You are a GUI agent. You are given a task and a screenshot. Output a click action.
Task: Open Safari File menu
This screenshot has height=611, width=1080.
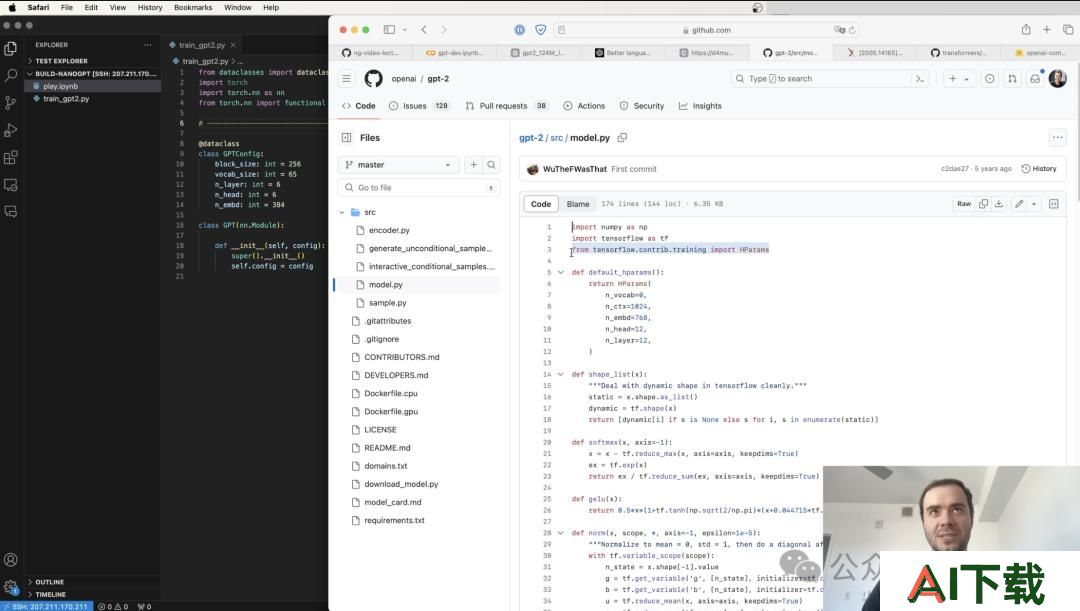67,8
